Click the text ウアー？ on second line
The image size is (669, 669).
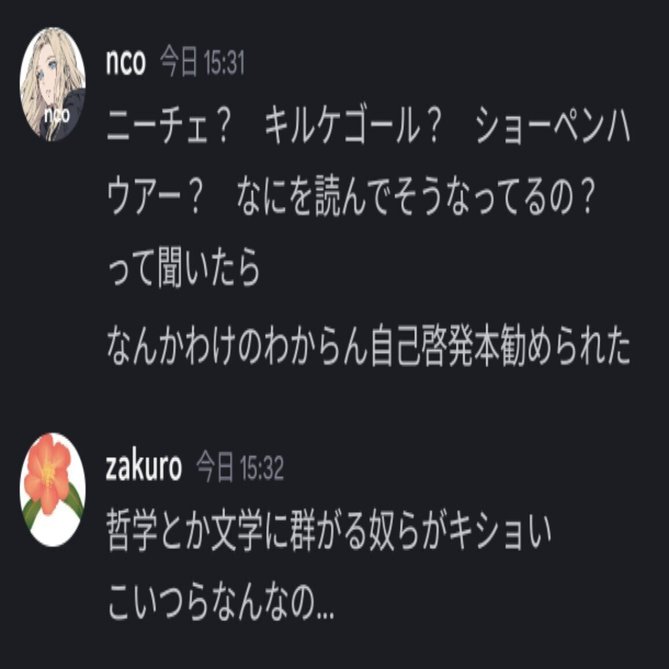(x=154, y=198)
